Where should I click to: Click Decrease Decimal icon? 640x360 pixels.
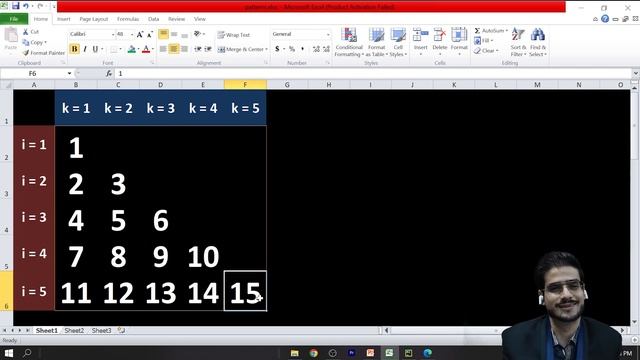(x=326, y=49)
